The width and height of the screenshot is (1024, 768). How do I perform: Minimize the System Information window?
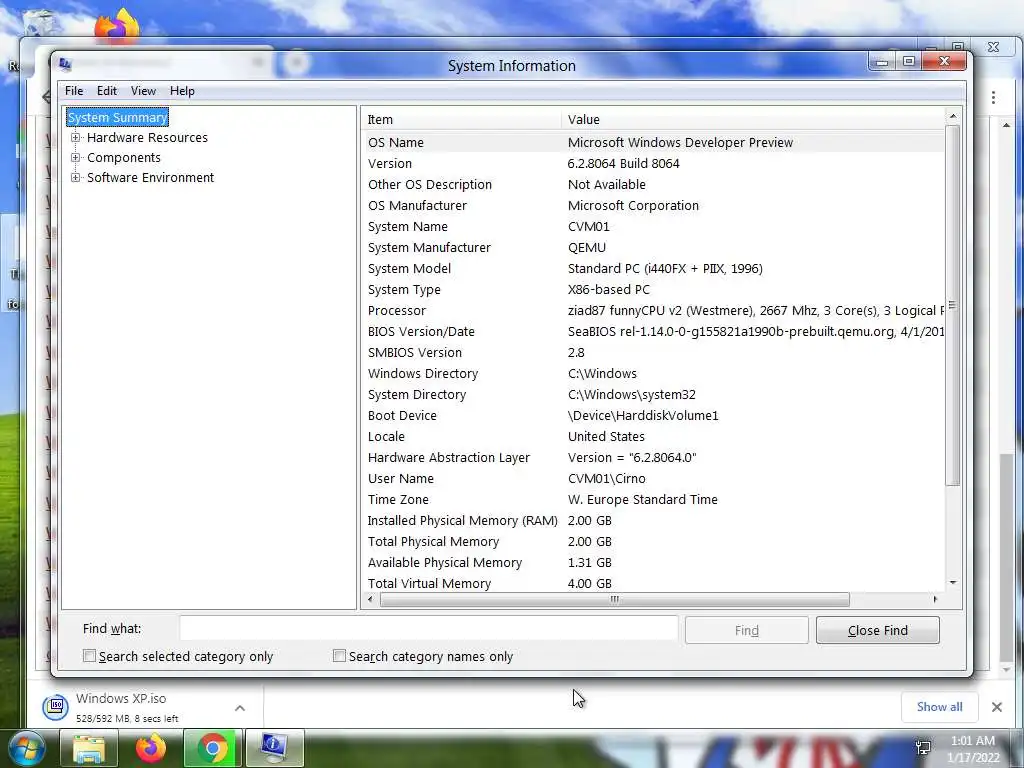click(882, 61)
